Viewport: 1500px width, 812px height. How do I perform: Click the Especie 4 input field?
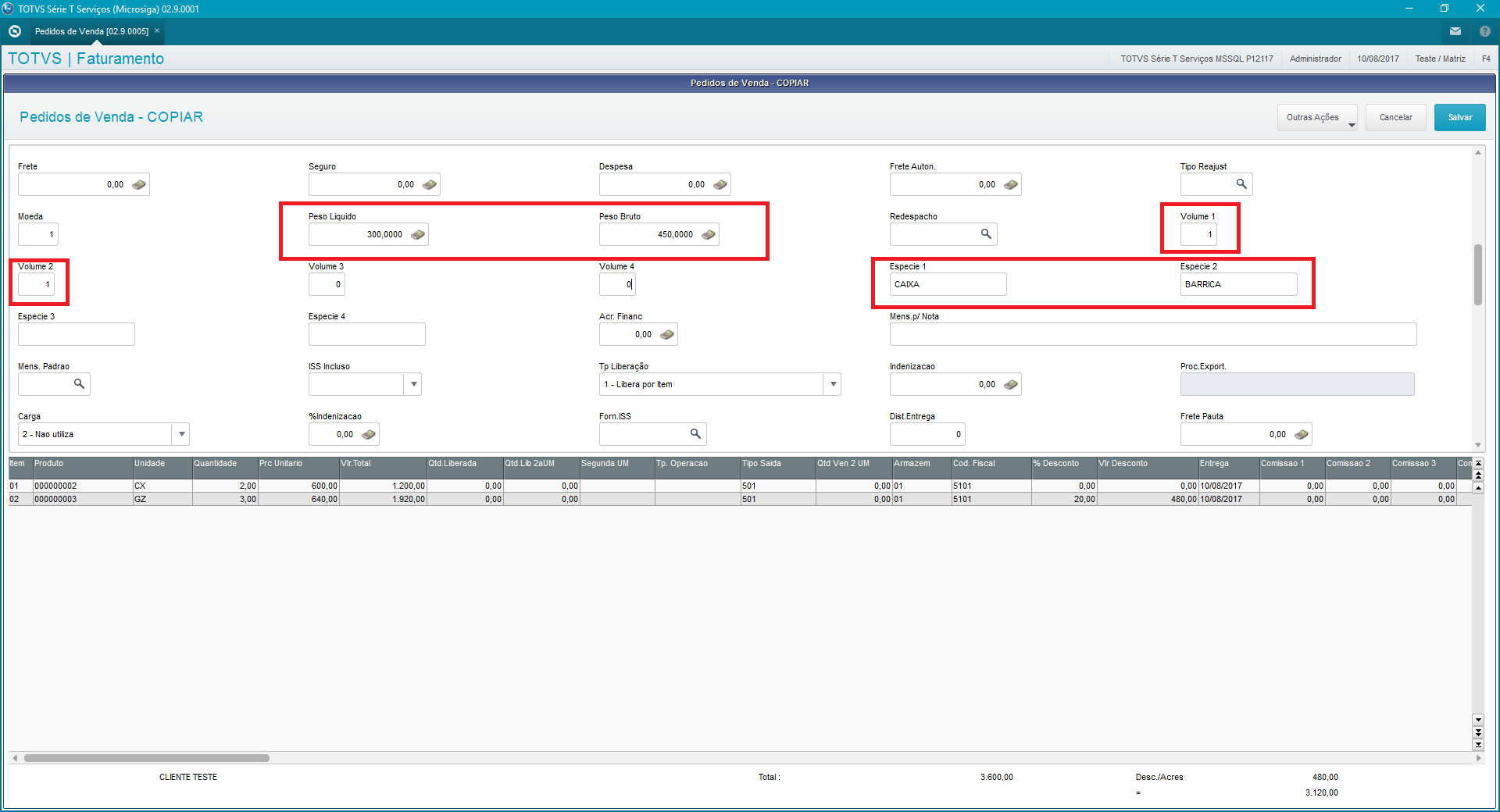click(x=367, y=334)
